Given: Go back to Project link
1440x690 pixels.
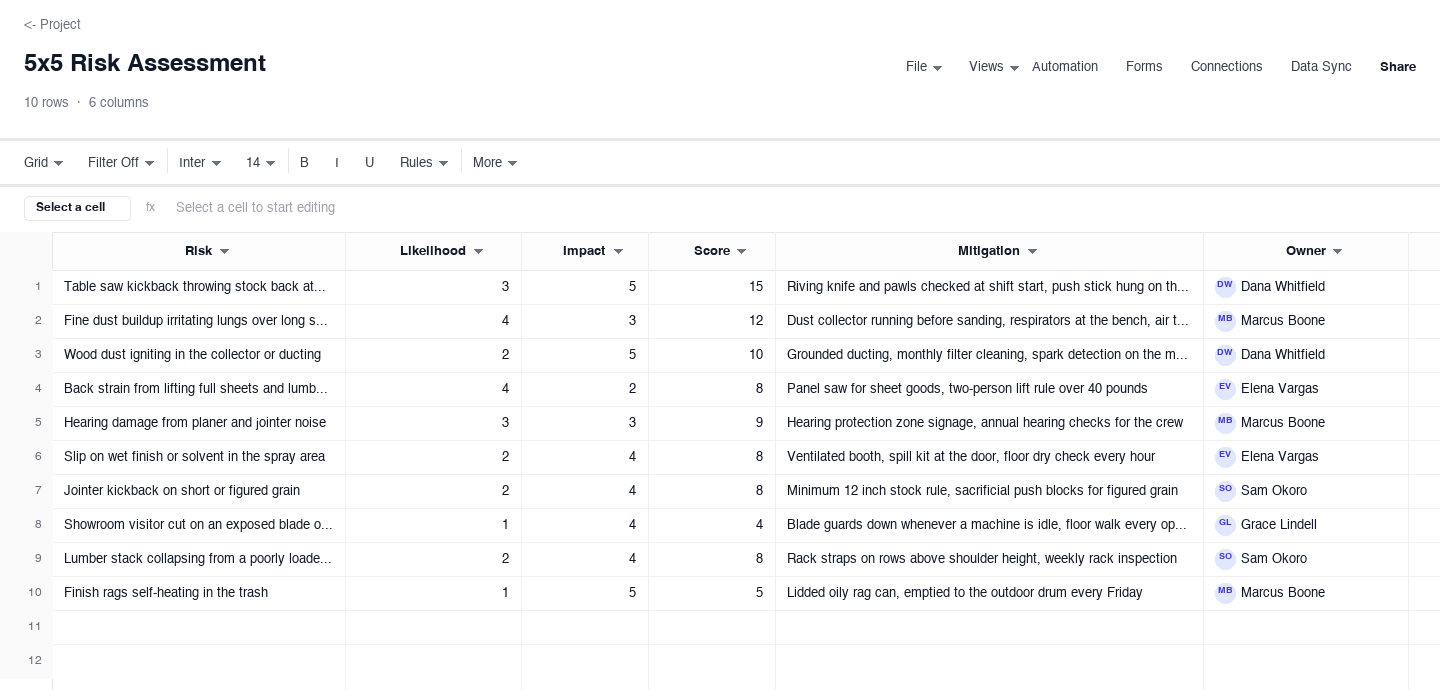Looking at the screenshot, I should pyautogui.click(x=52, y=24).
